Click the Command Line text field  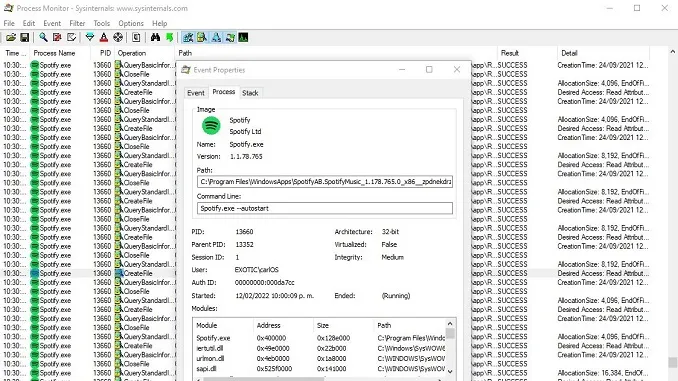coord(325,208)
